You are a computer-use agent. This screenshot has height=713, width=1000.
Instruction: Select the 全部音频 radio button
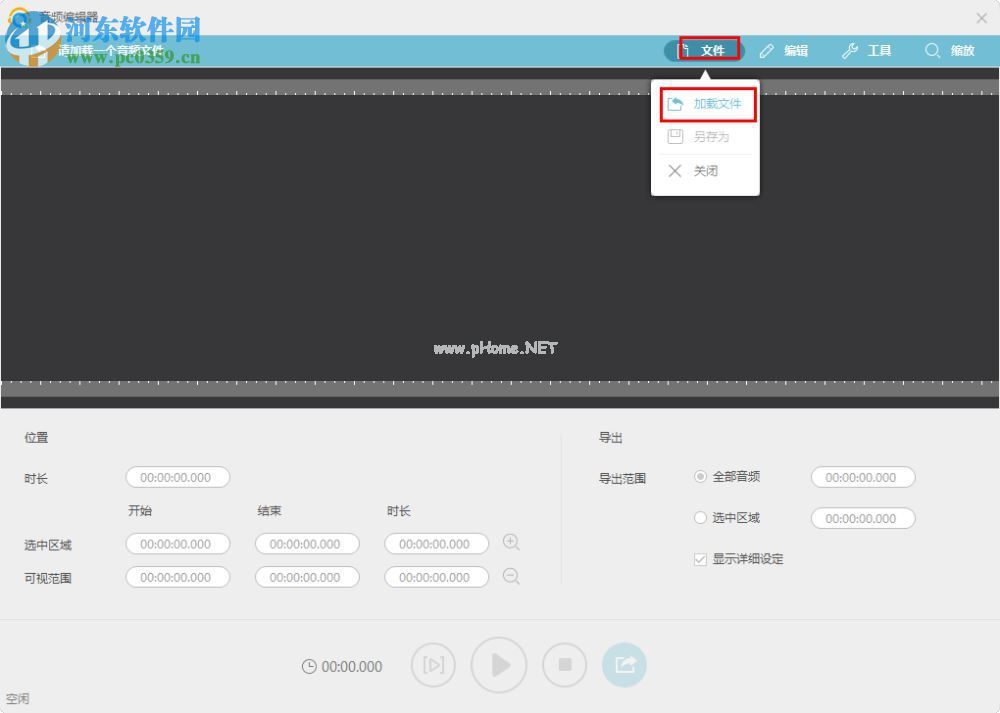pyautogui.click(x=700, y=476)
